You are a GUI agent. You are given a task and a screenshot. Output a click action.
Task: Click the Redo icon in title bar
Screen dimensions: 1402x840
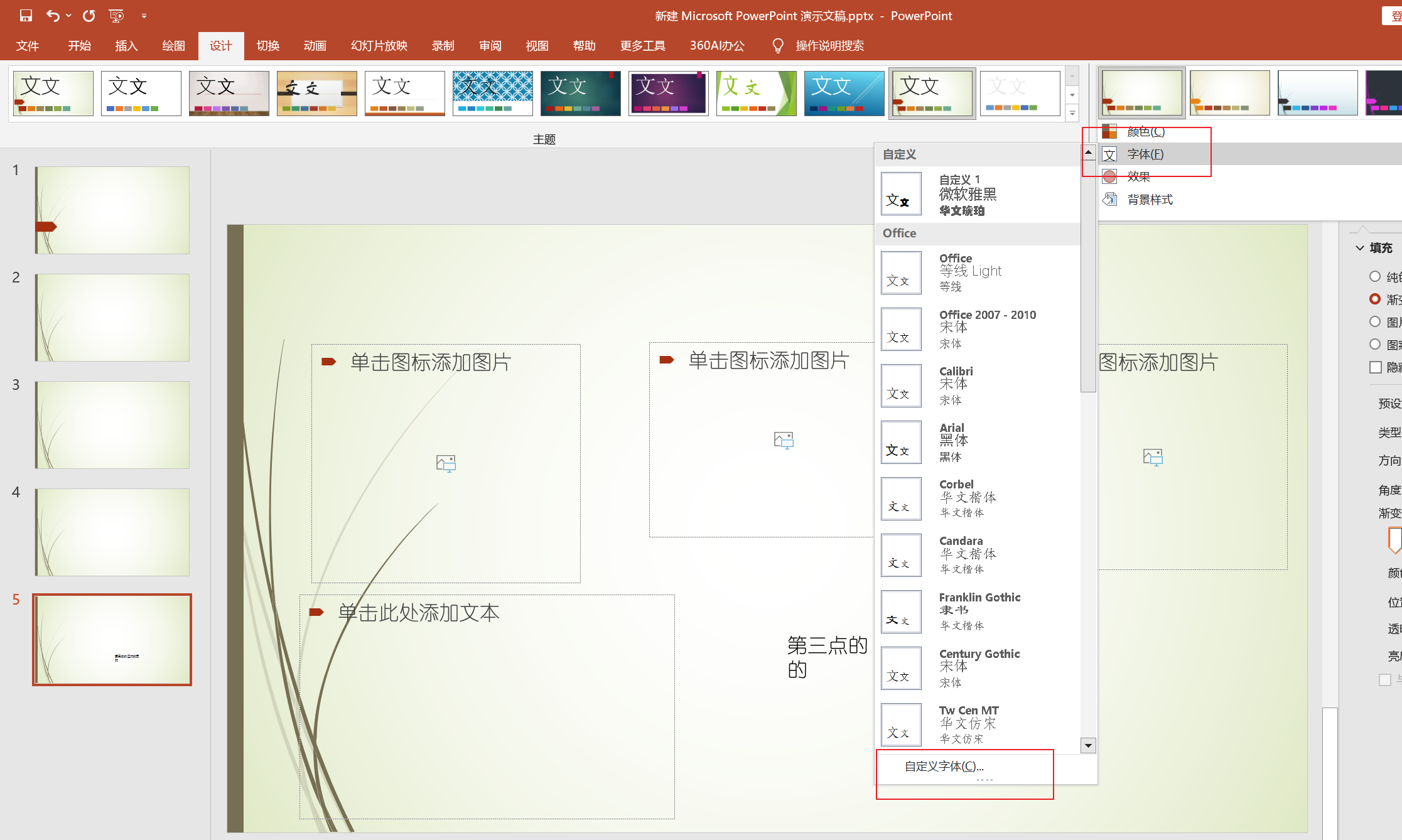89,16
